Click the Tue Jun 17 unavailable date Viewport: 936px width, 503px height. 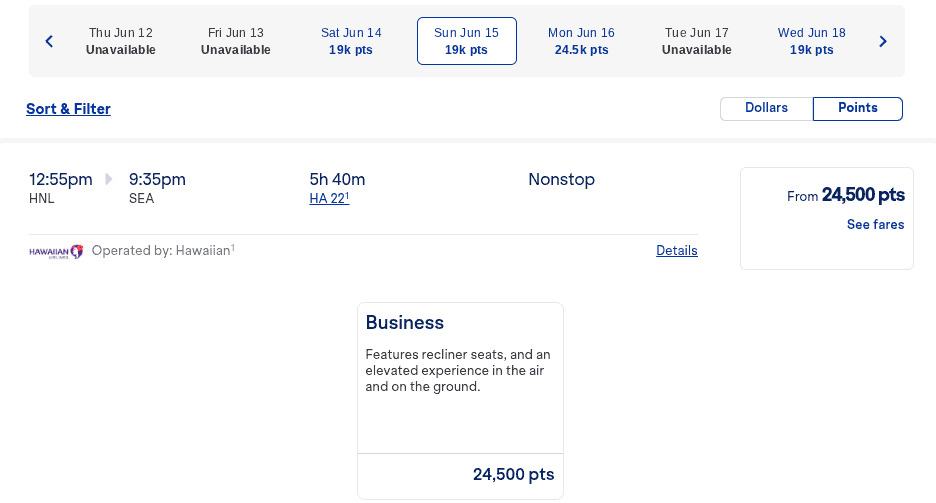coord(696,41)
